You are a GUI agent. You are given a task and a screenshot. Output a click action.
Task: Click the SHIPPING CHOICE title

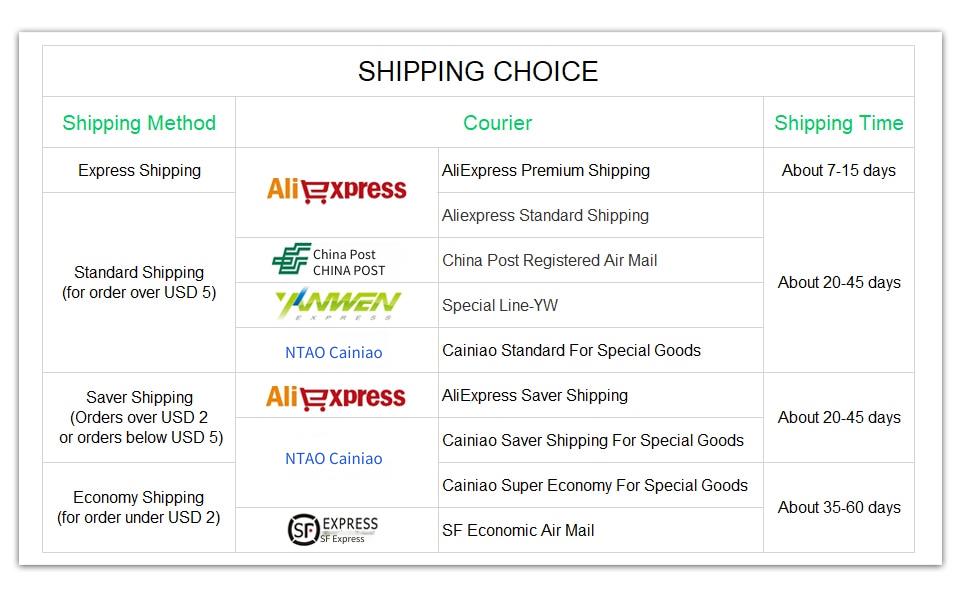click(x=478, y=72)
